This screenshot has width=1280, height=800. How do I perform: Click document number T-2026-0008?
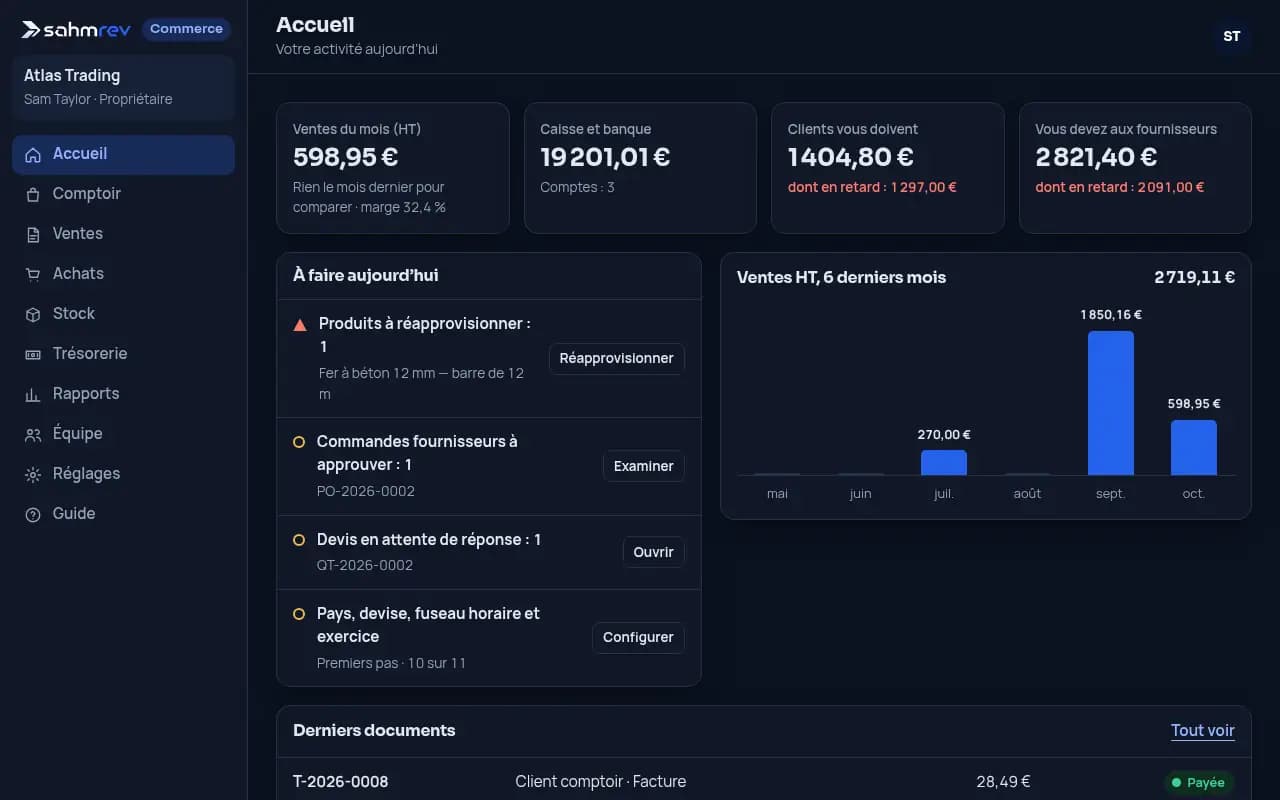[x=341, y=782]
